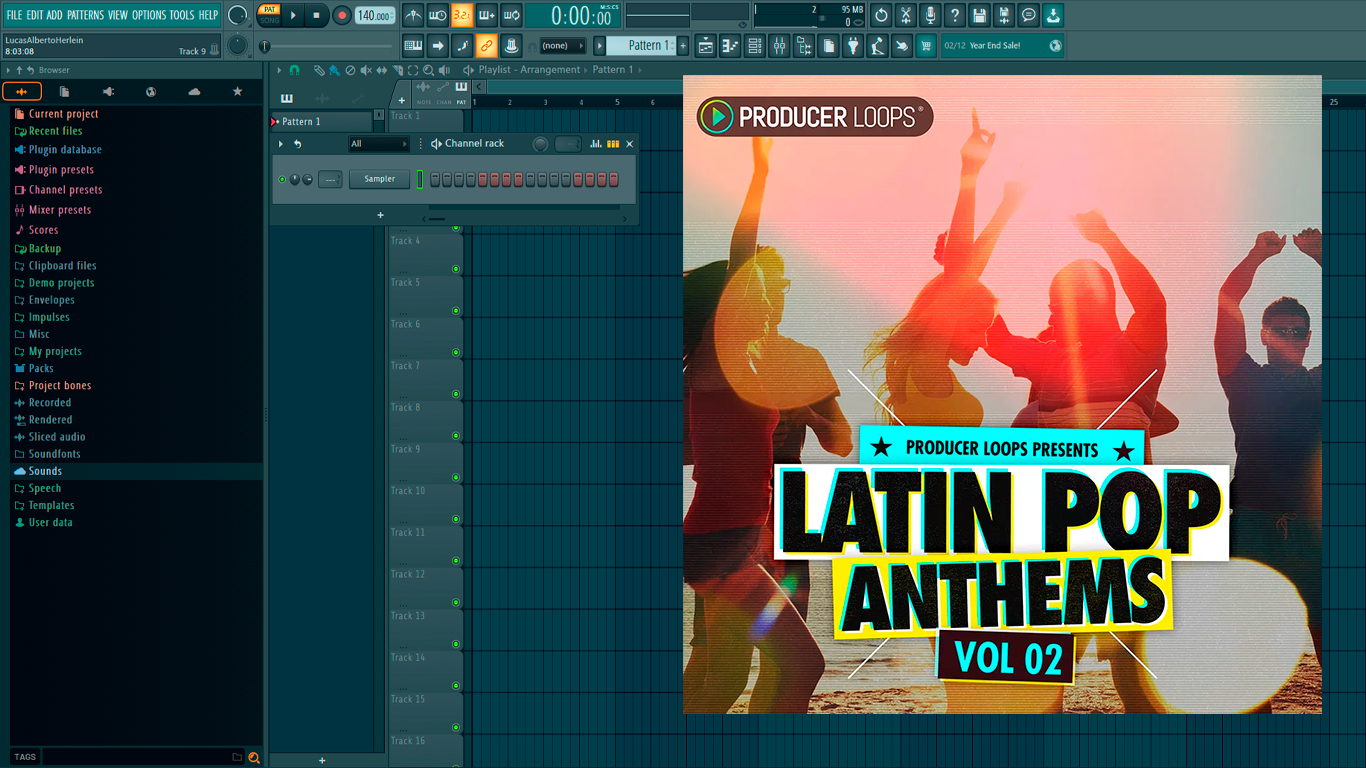Open the TOOLS menu
The width and height of the screenshot is (1366, 768).
(x=182, y=15)
